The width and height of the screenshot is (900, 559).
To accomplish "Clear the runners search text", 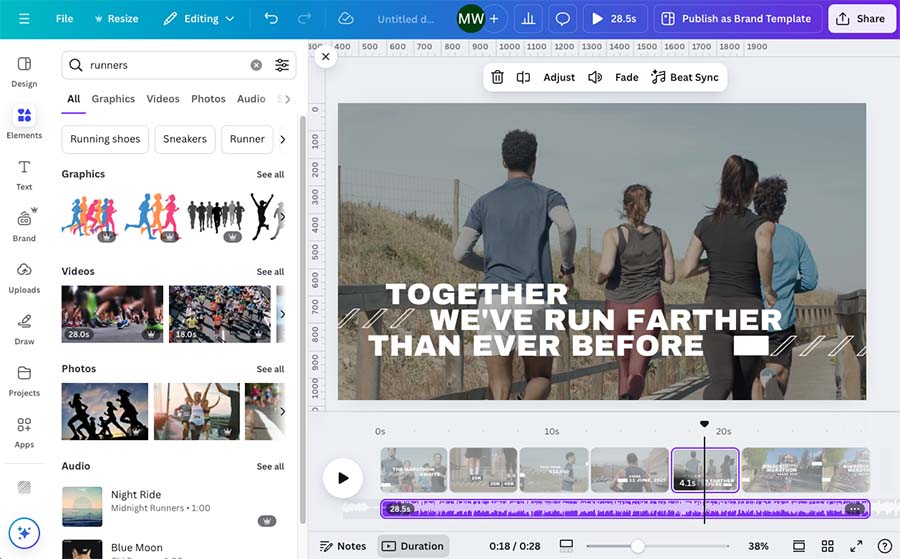I will 256,65.
